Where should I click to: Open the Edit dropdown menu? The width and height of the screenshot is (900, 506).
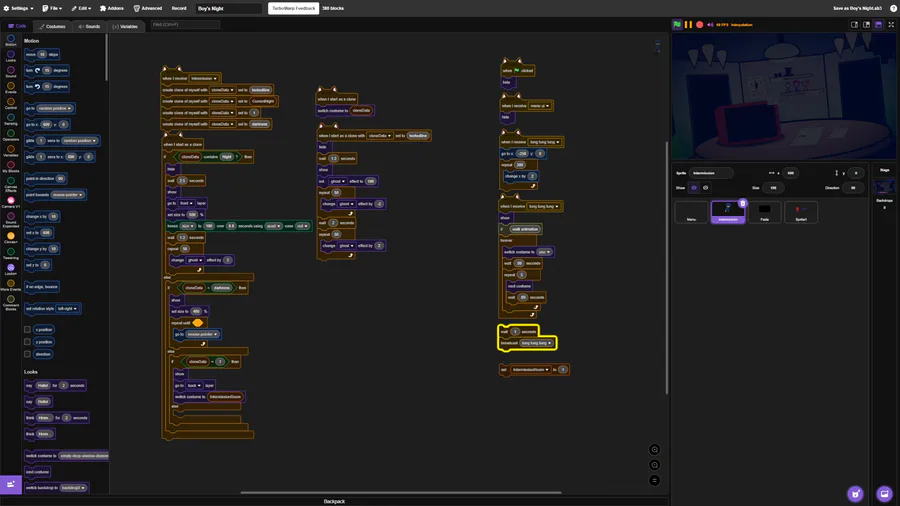[x=81, y=8]
